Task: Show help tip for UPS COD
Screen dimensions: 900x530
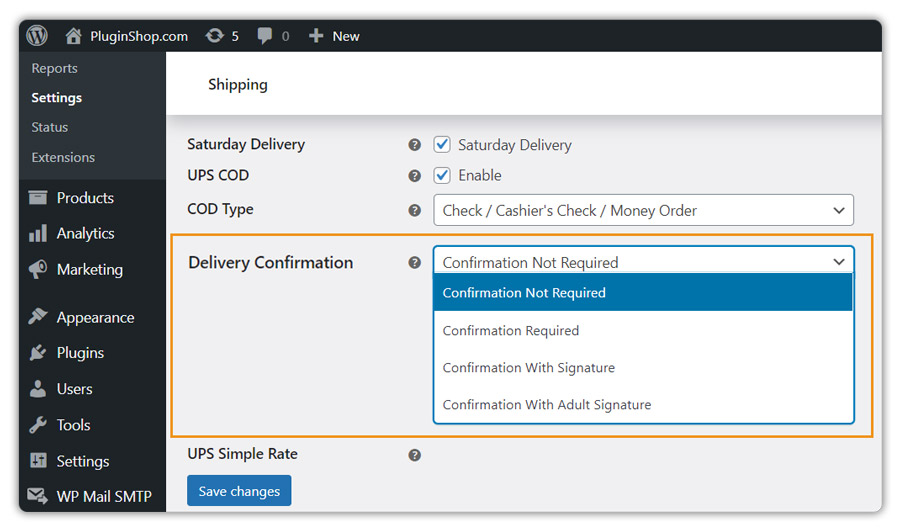Action: 414,176
